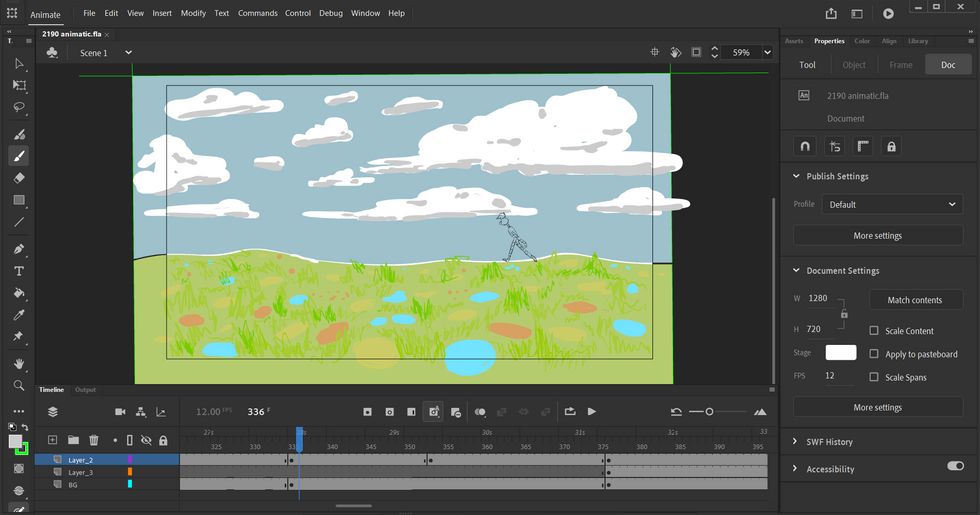
Task: Open the timeline panel options menu
Action: click(772, 389)
